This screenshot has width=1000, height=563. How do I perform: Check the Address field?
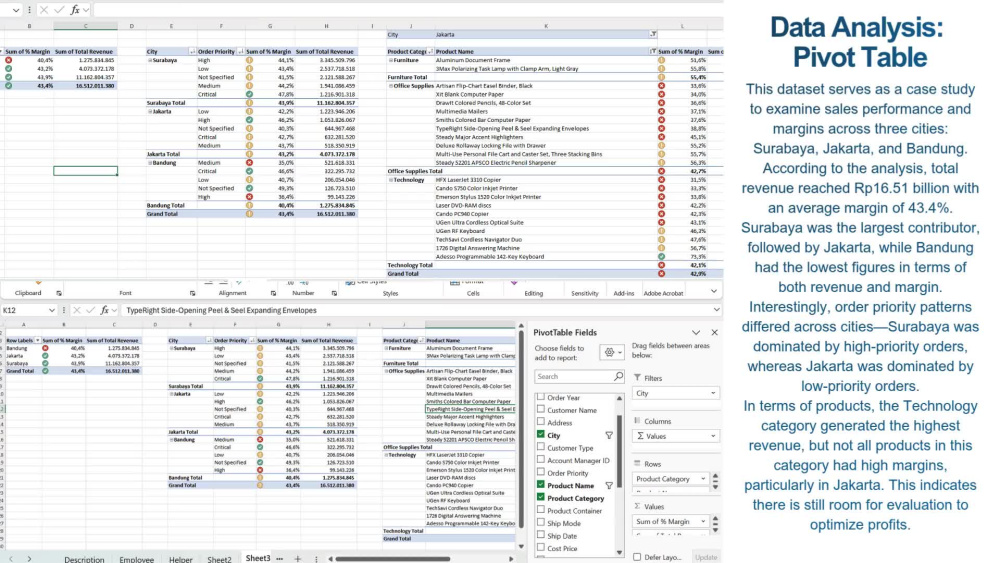click(x=541, y=422)
